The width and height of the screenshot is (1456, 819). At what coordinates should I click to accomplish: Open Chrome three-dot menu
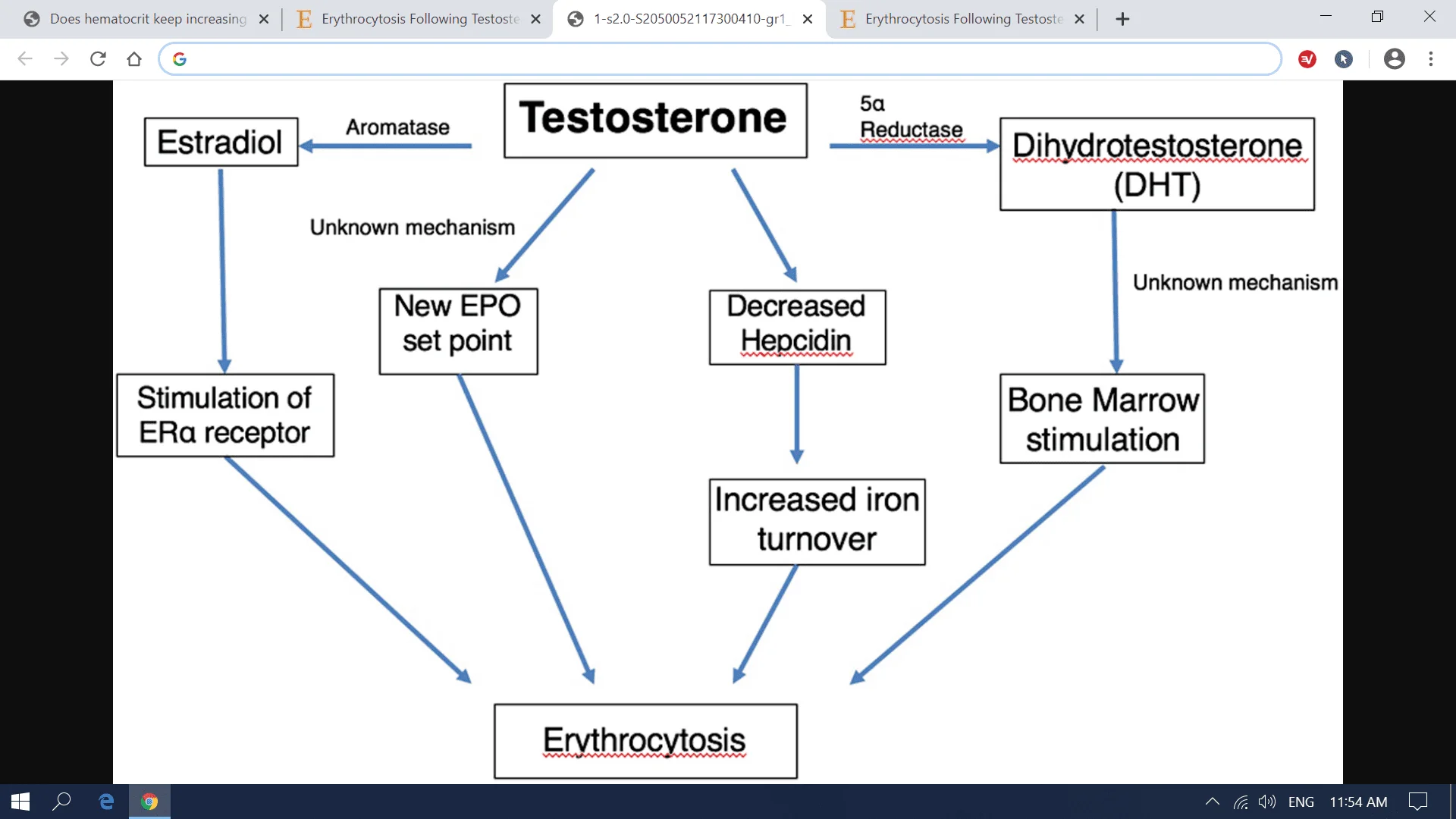click(x=1431, y=59)
